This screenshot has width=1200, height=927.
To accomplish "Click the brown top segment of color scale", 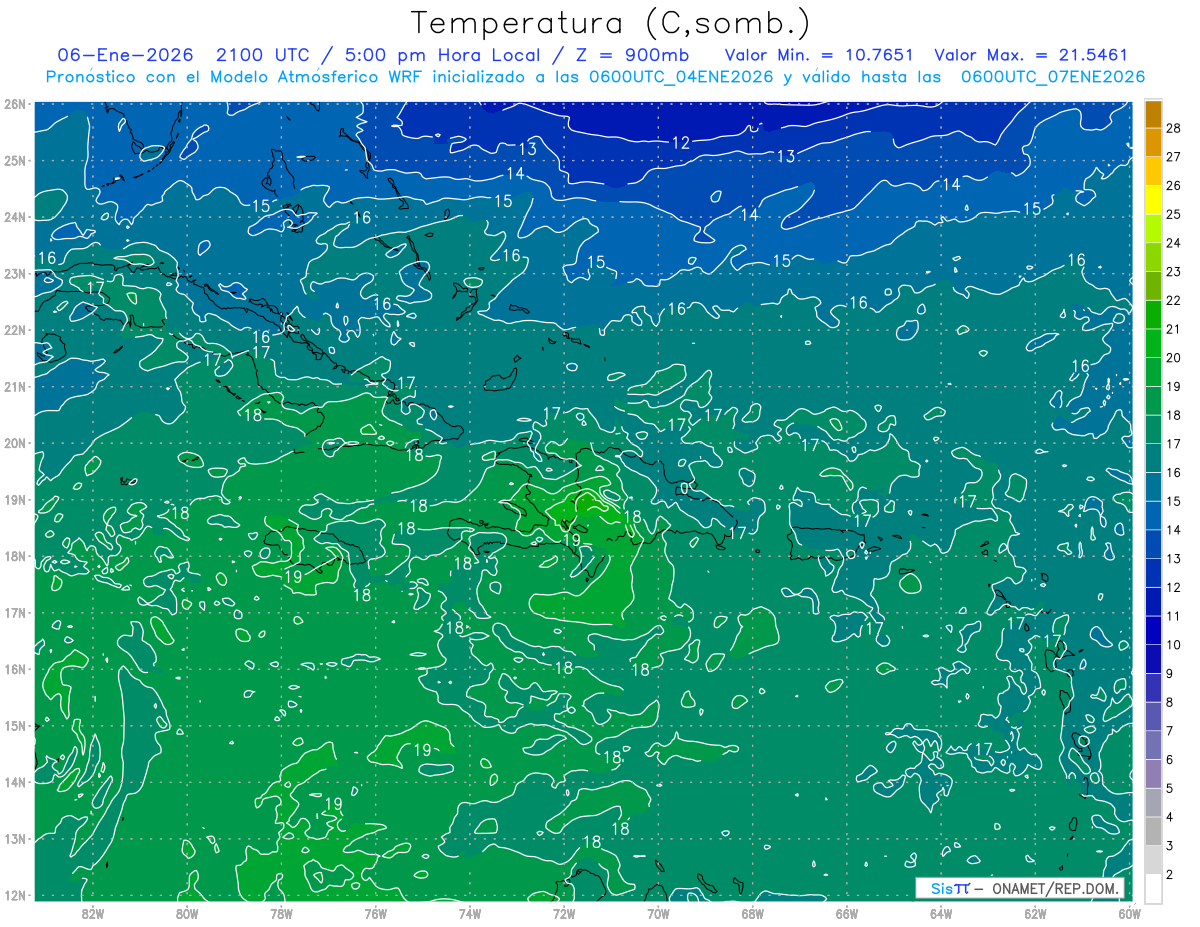I will pyautogui.click(x=1153, y=113).
